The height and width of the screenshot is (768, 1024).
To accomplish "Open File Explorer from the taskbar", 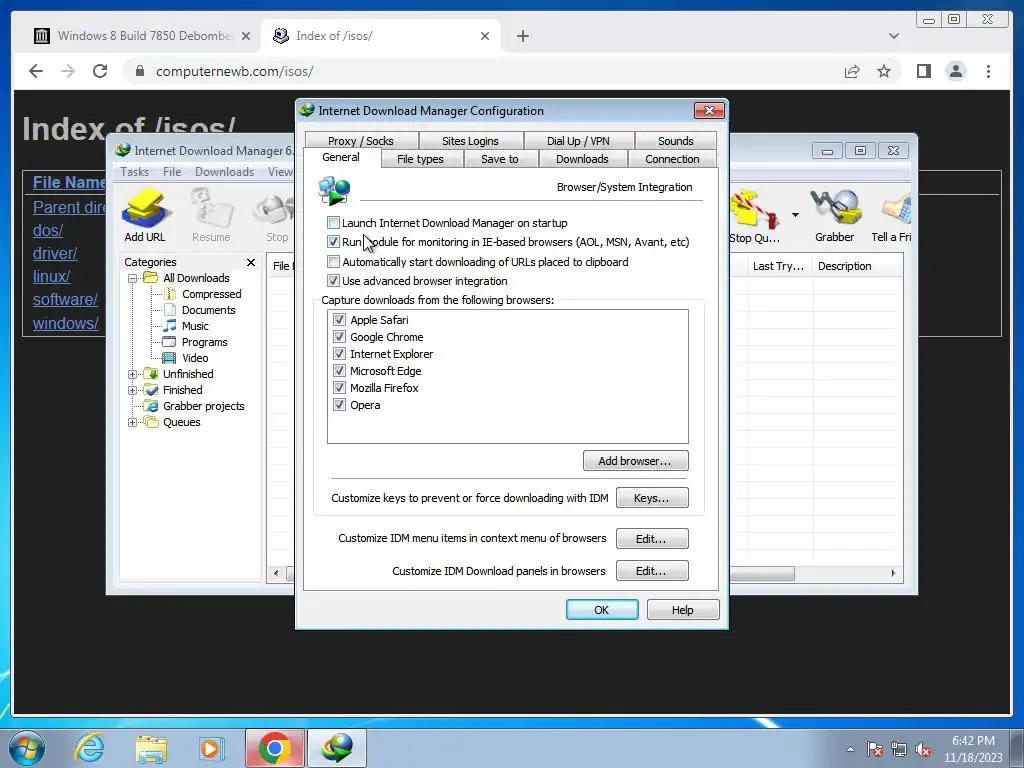I will click(151, 748).
